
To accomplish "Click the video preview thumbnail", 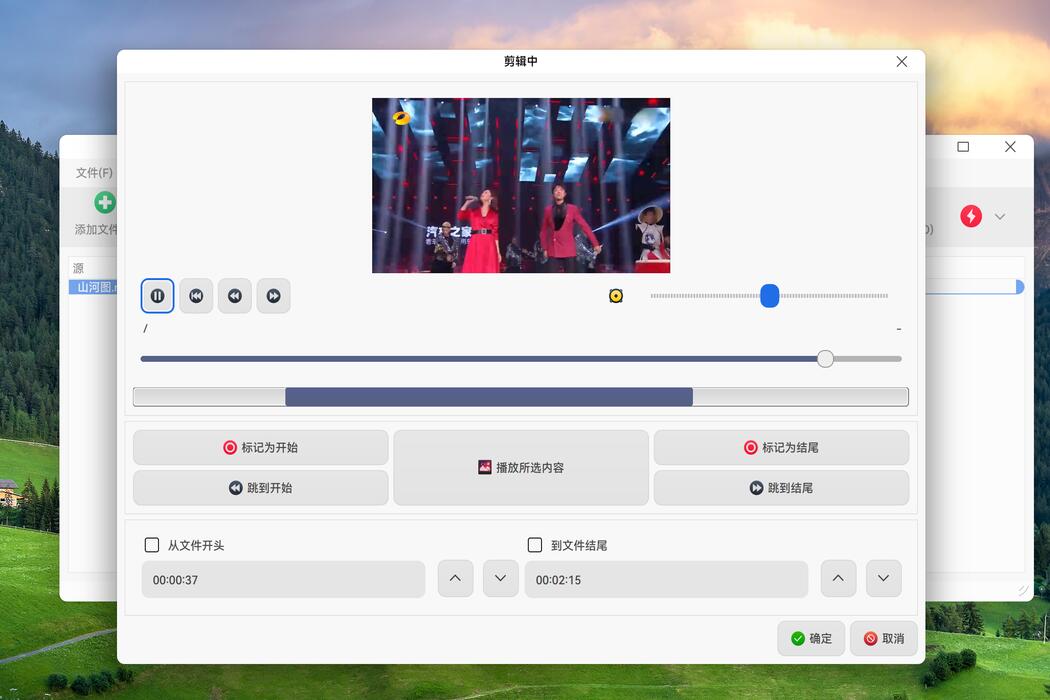I will [x=521, y=186].
